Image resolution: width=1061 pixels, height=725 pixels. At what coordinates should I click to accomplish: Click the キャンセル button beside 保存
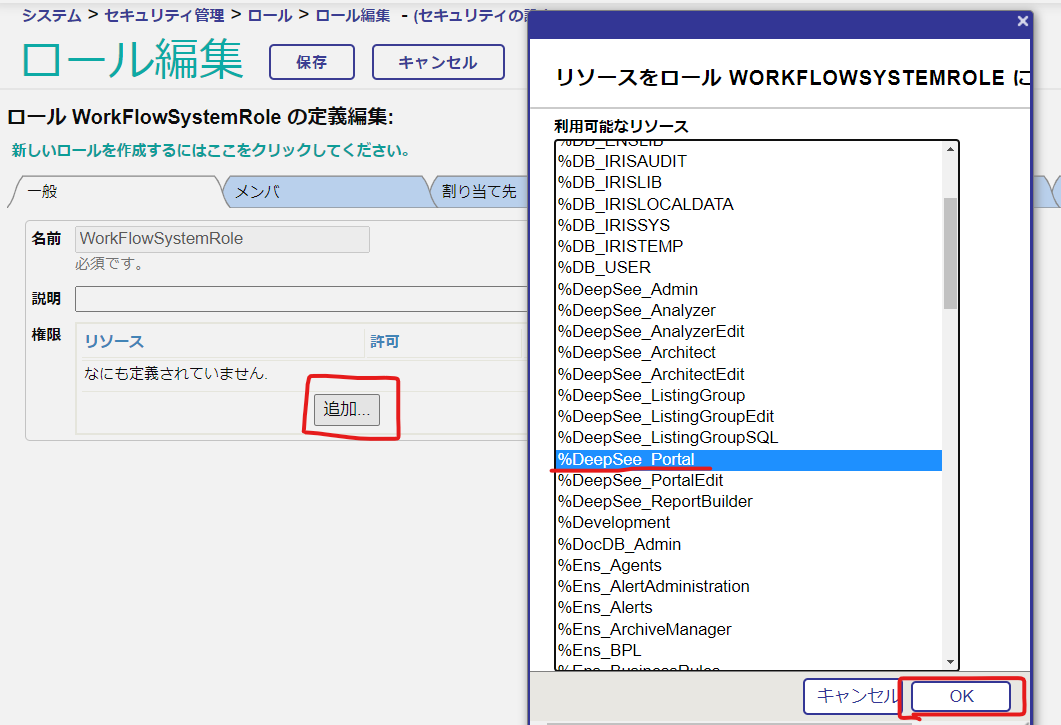[437, 62]
